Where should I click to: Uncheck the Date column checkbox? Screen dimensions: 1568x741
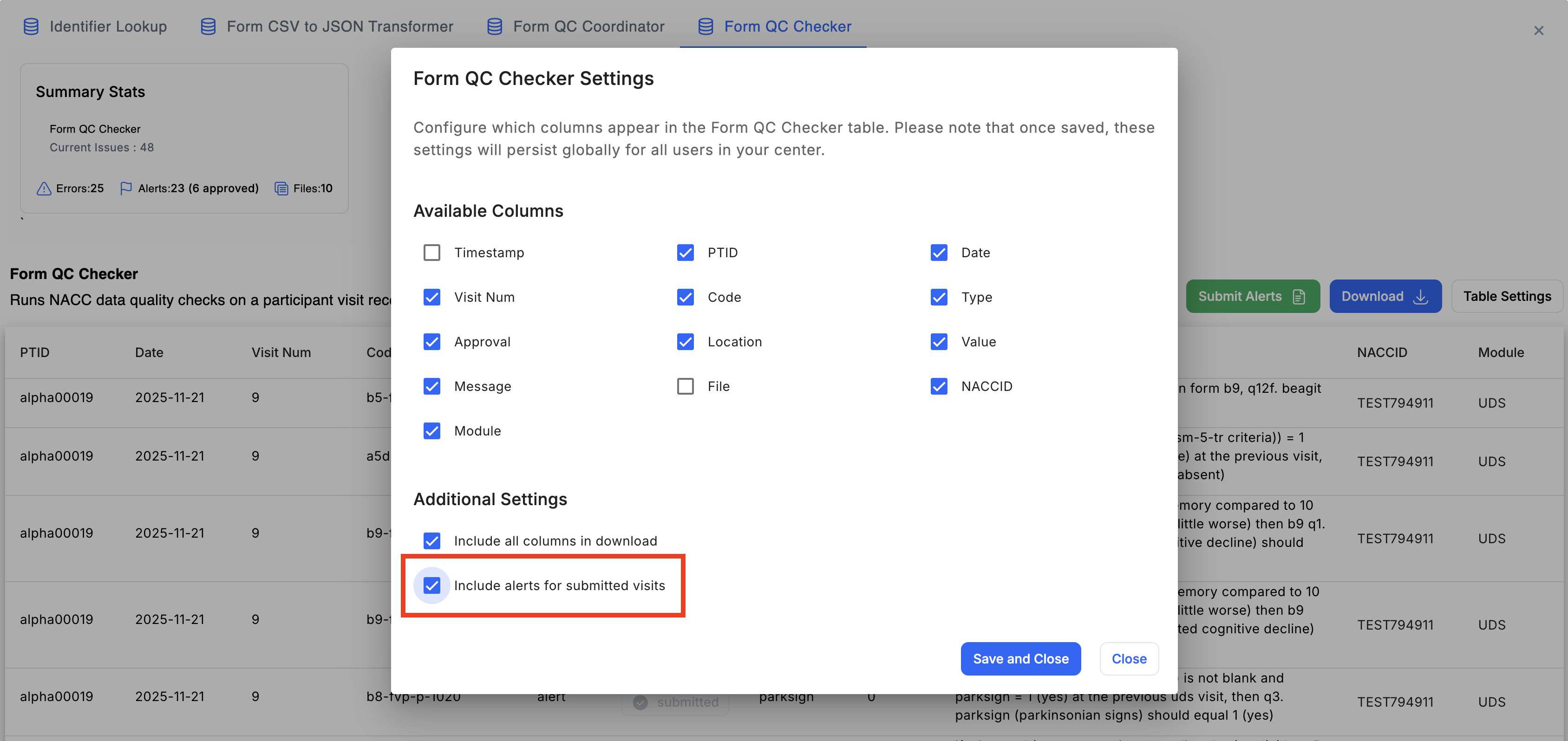[939, 253]
